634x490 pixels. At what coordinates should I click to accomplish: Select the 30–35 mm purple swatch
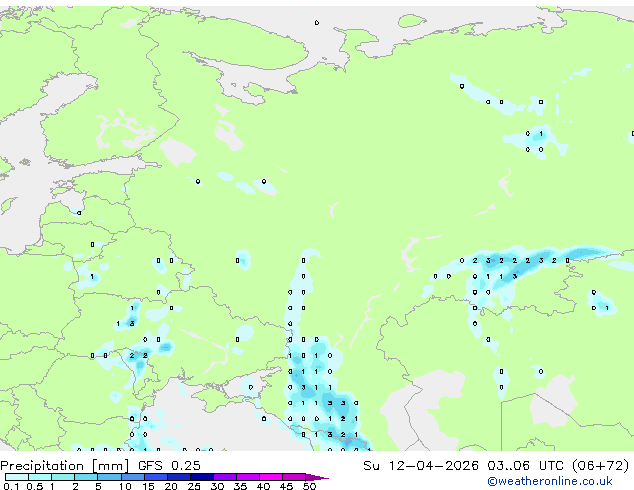(224, 477)
